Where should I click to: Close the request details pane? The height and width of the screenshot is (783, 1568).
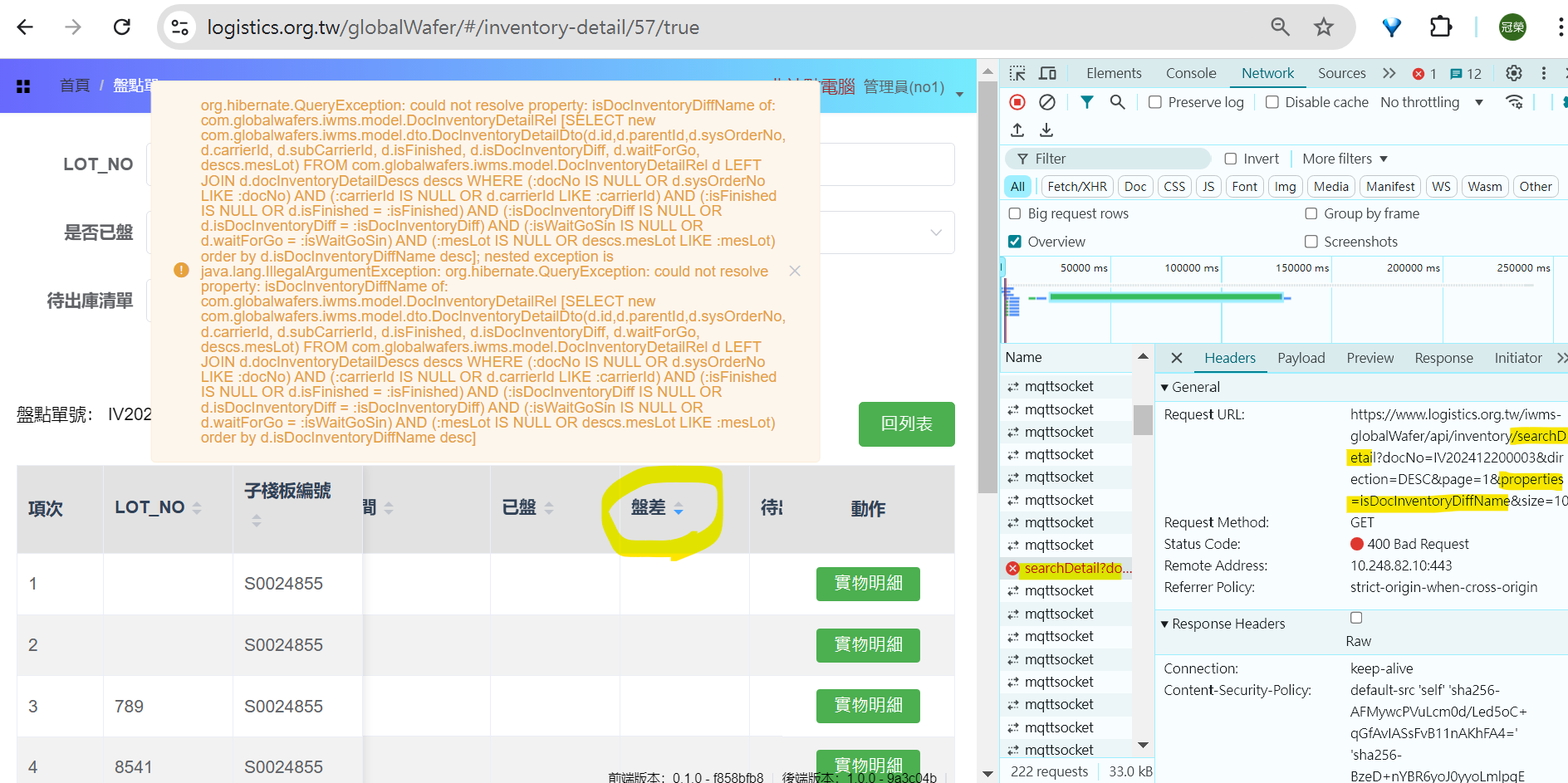coord(1177,358)
